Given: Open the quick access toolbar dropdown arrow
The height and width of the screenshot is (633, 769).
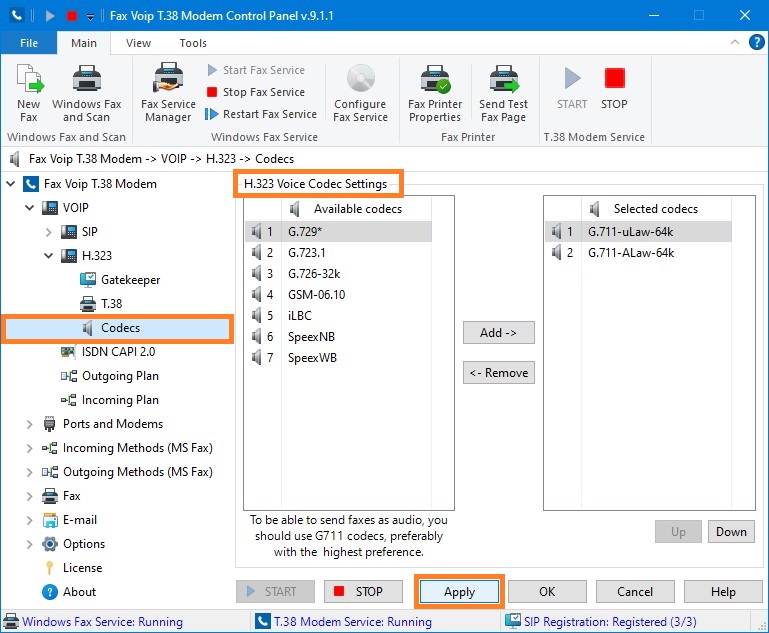Looking at the screenshot, I should [x=90, y=17].
